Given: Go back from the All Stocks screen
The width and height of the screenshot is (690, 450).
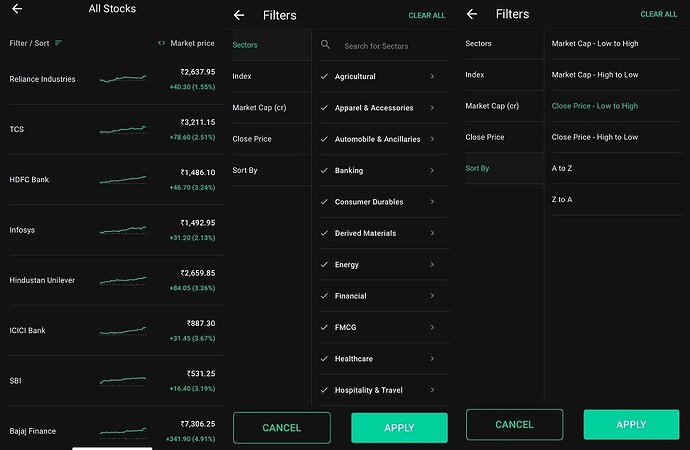Looking at the screenshot, I should click(17, 9).
